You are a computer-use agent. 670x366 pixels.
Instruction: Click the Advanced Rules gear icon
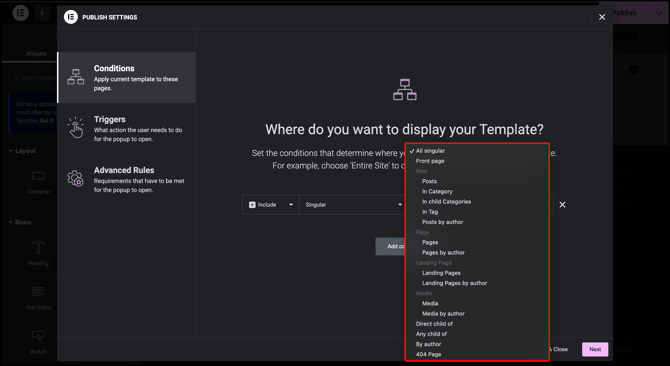(x=76, y=178)
